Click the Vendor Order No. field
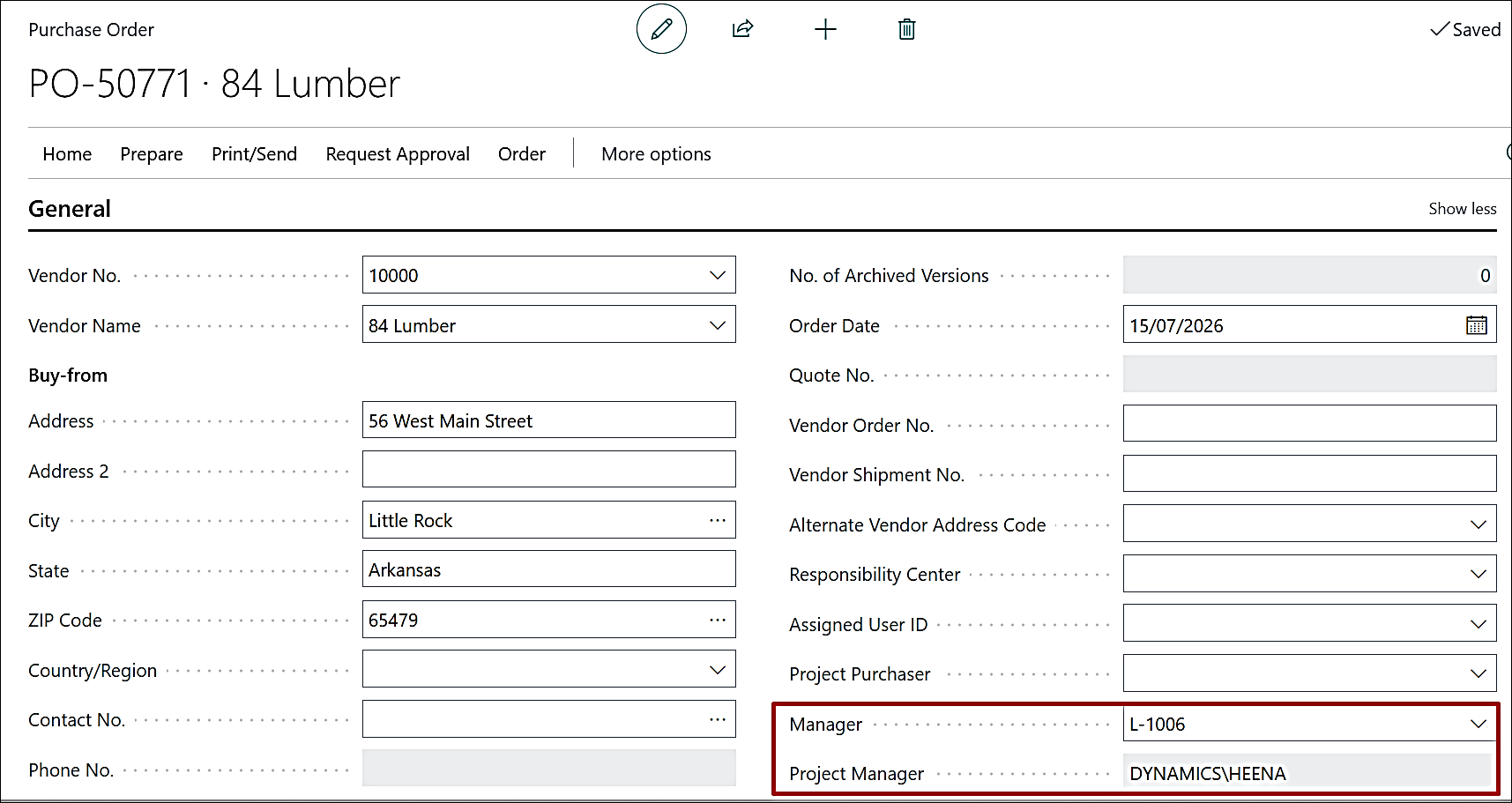 (1309, 424)
